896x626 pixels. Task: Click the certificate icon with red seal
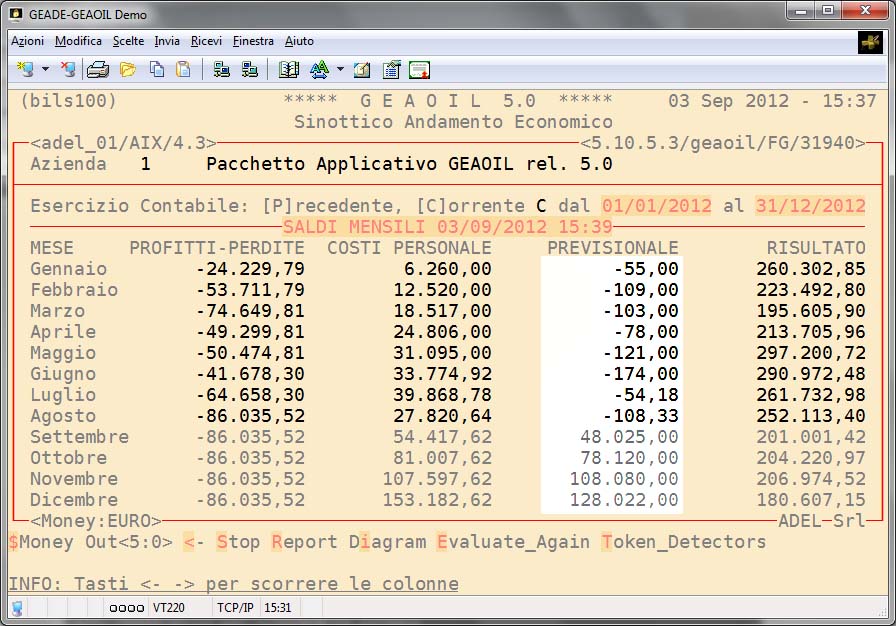point(419,70)
